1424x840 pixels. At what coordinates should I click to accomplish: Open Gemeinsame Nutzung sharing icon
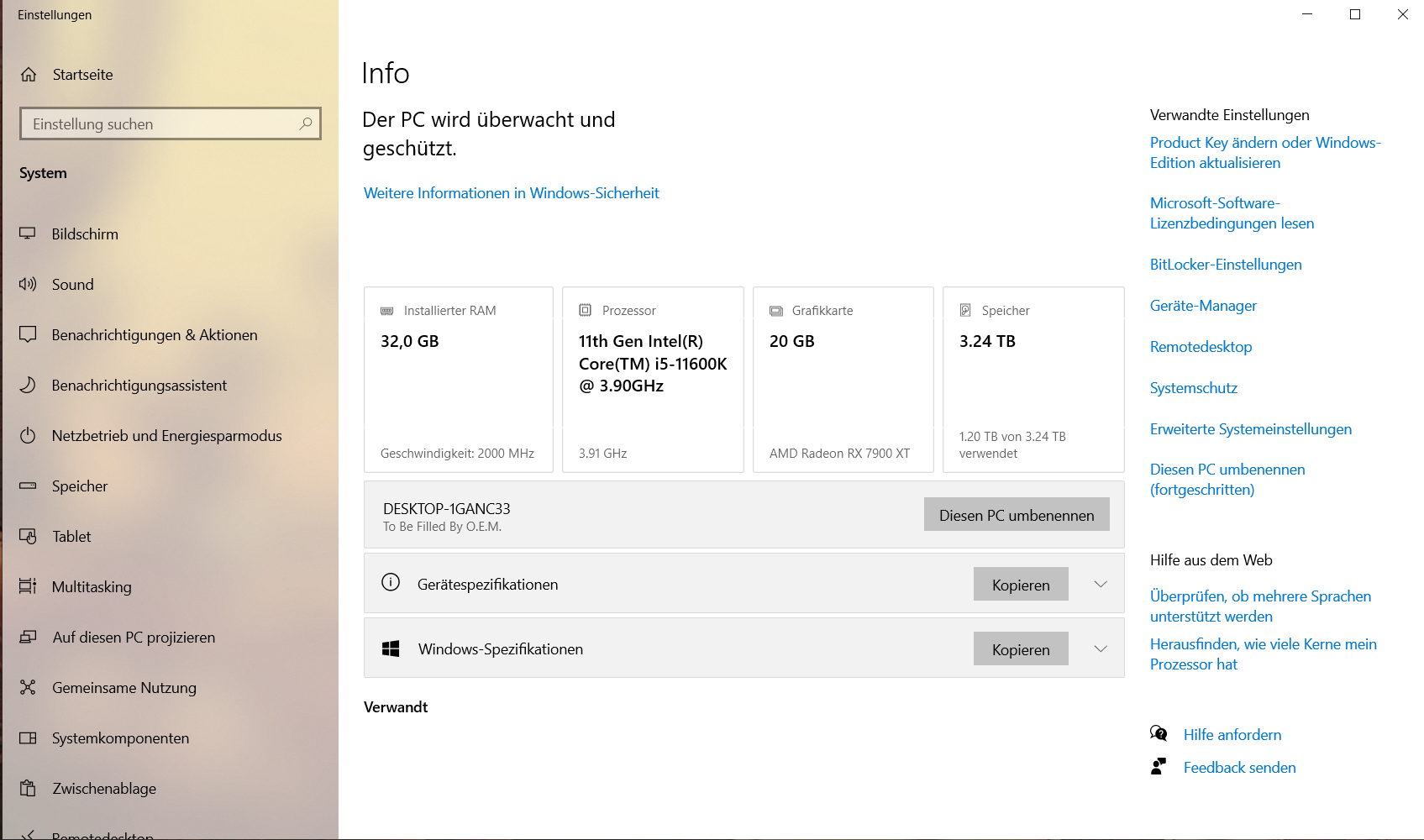click(x=28, y=687)
